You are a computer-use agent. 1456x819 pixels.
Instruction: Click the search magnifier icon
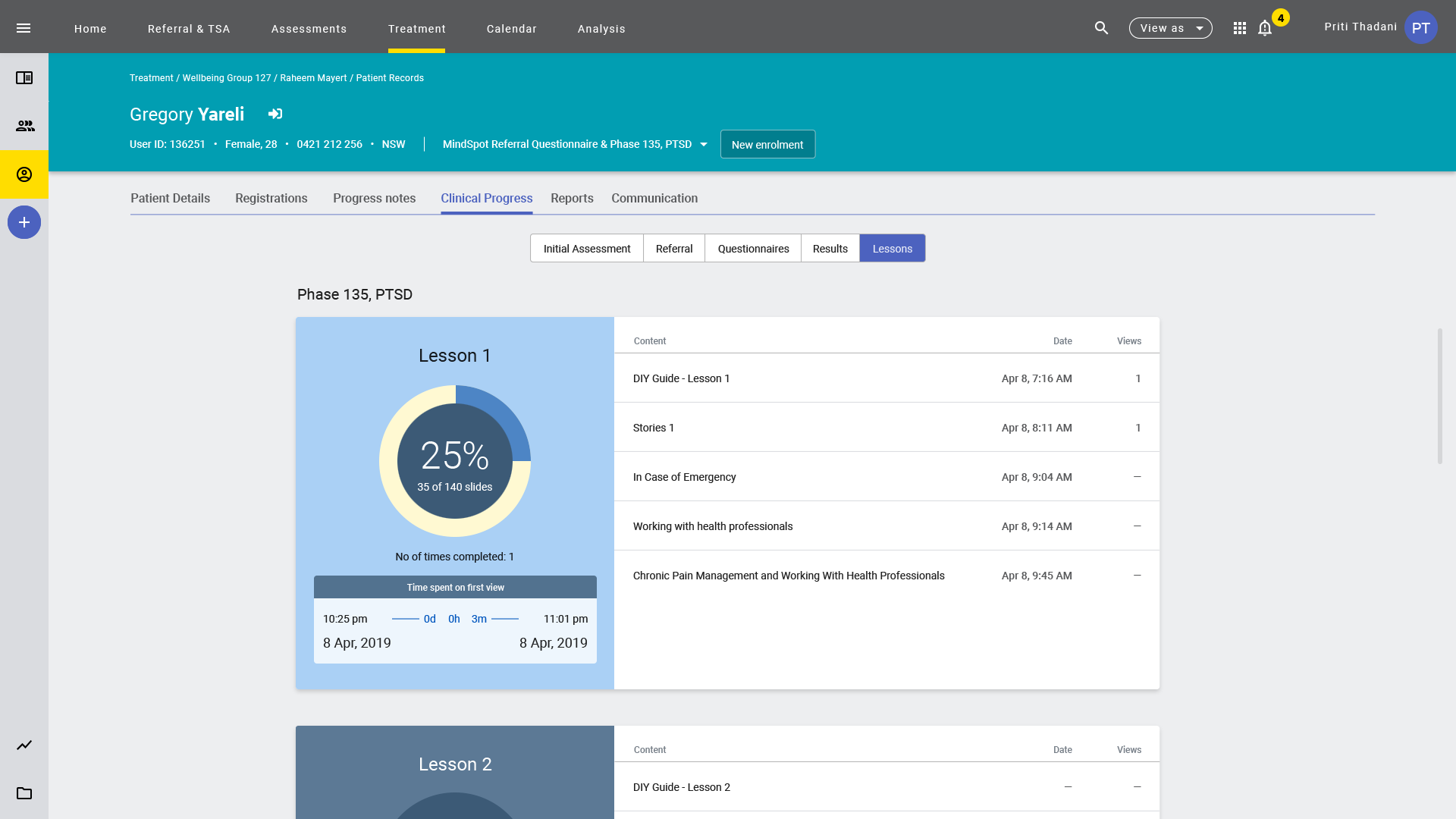tap(1102, 28)
